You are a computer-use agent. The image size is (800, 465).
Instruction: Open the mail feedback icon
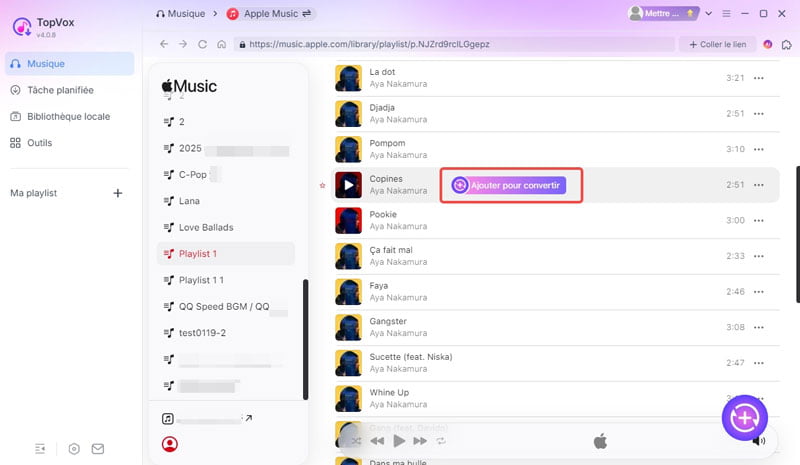pyautogui.click(x=98, y=449)
